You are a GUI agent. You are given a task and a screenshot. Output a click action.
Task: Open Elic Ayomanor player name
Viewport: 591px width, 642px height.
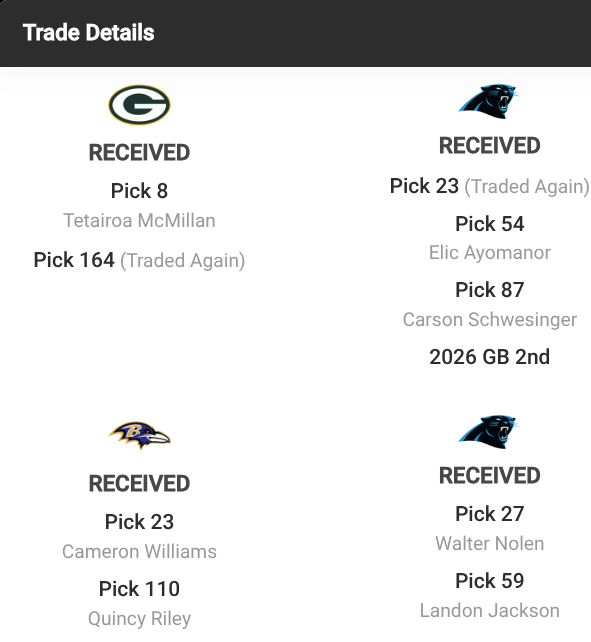pyautogui.click(x=489, y=253)
